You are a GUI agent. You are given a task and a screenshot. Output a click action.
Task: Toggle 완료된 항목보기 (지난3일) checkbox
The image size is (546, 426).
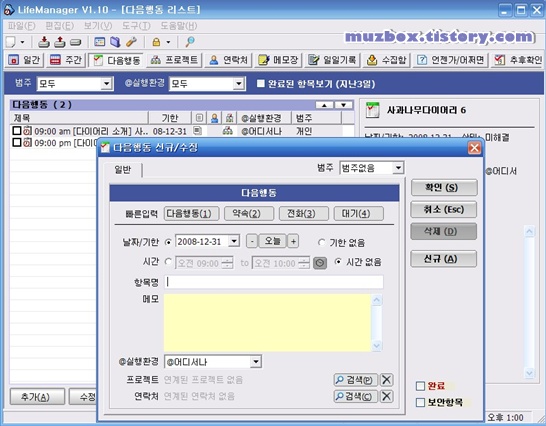(260, 84)
